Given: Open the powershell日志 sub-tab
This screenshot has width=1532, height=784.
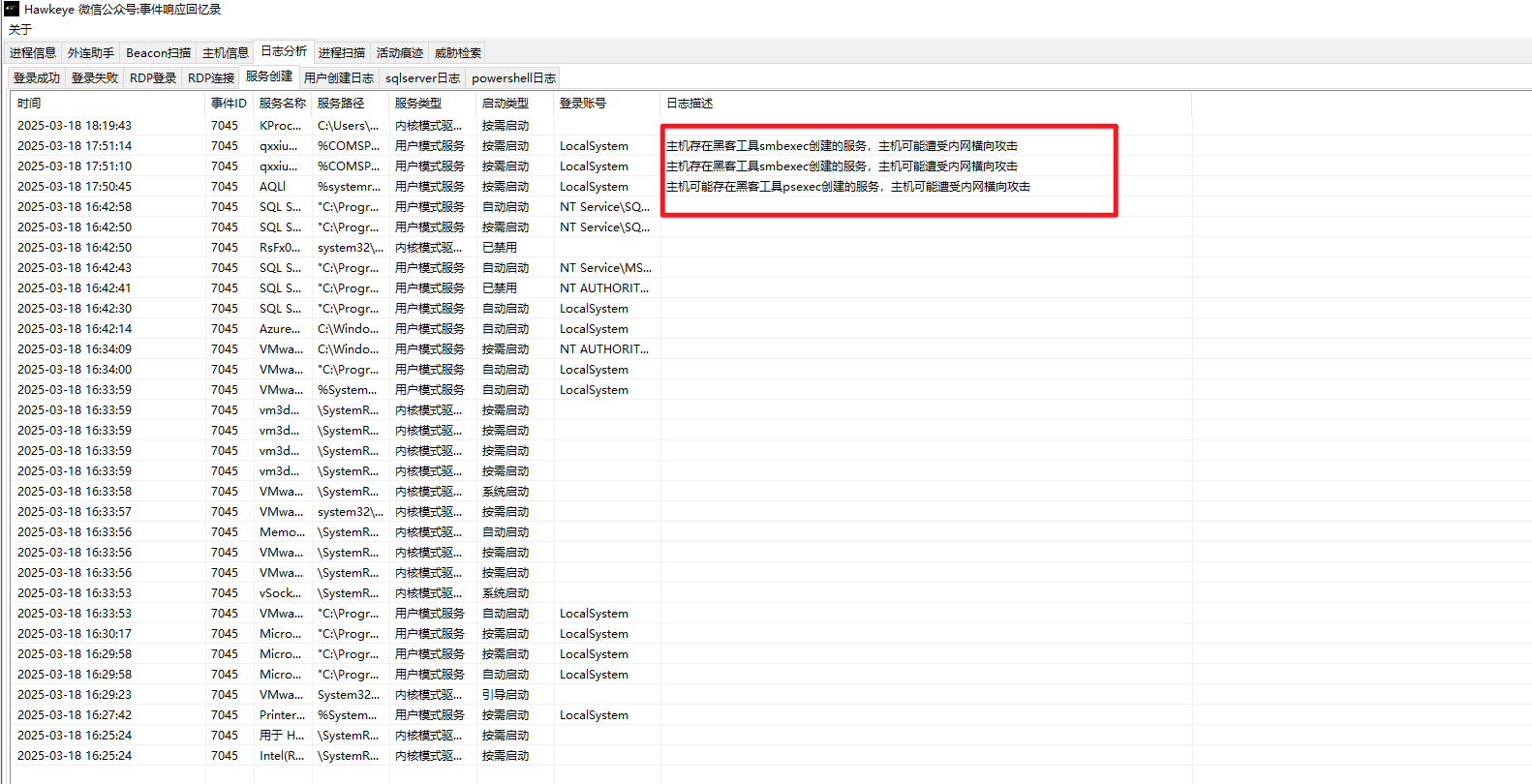Looking at the screenshot, I should click(514, 78).
